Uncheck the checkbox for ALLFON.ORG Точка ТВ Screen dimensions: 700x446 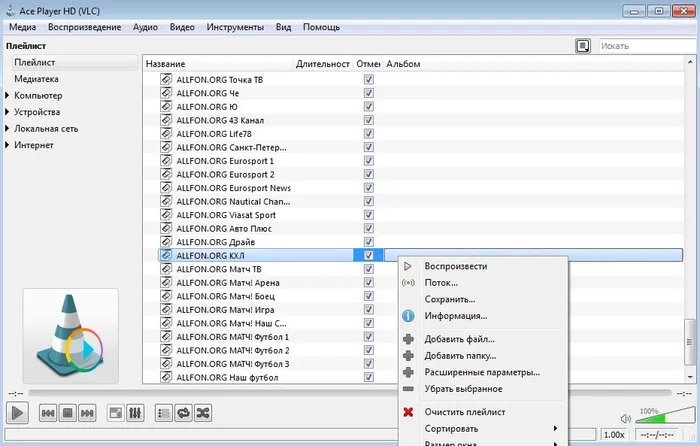368,79
